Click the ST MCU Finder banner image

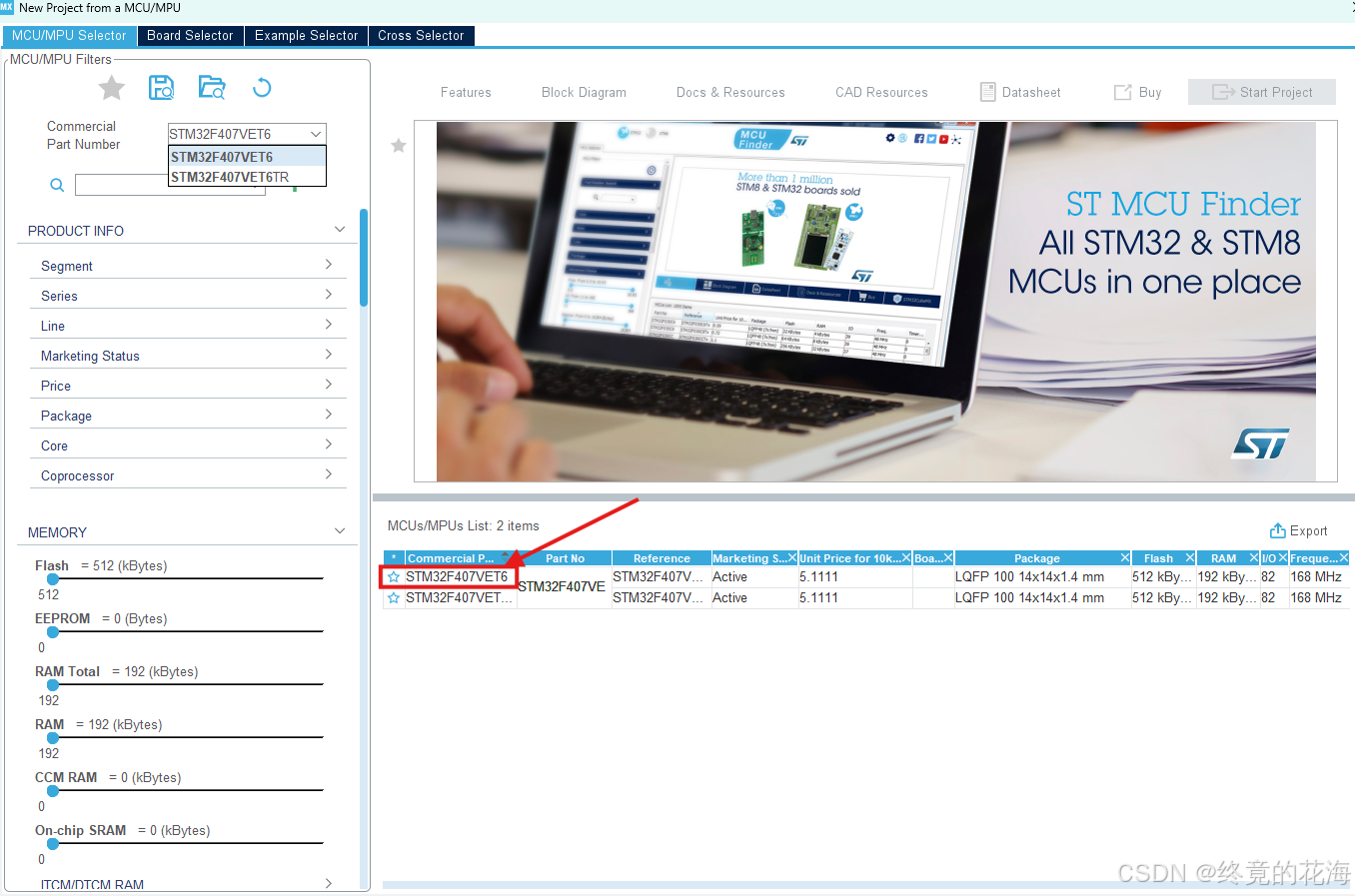point(875,302)
